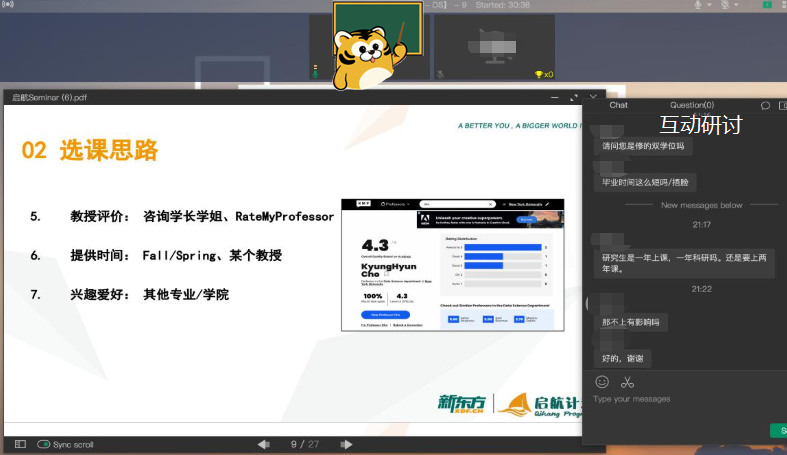
Task: Select chat message 请问您是修的双学位吗
Action: tap(643, 146)
